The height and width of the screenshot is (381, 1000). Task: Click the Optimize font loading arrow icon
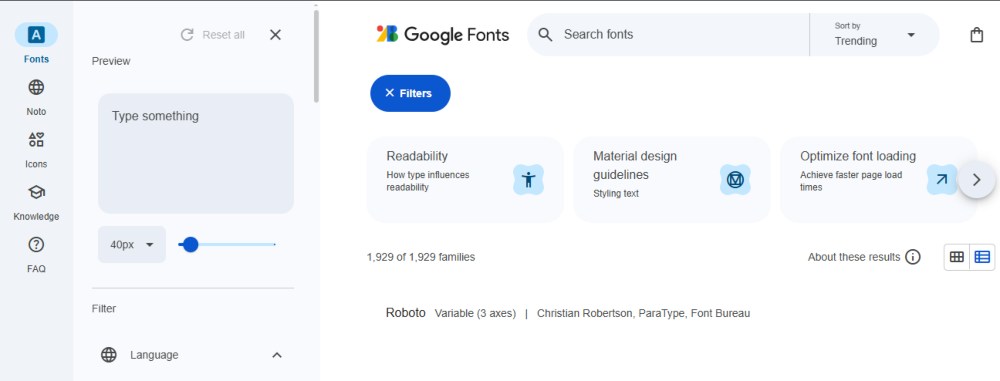tap(942, 180)
